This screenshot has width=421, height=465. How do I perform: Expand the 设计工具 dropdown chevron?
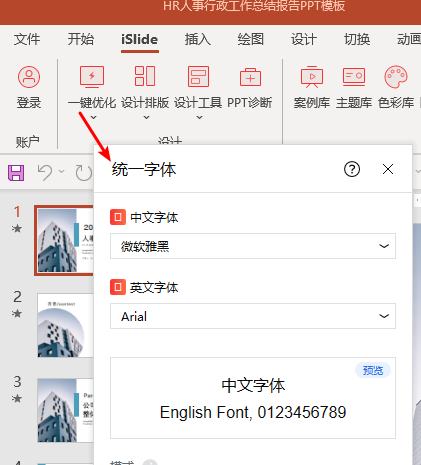point(199,117)
